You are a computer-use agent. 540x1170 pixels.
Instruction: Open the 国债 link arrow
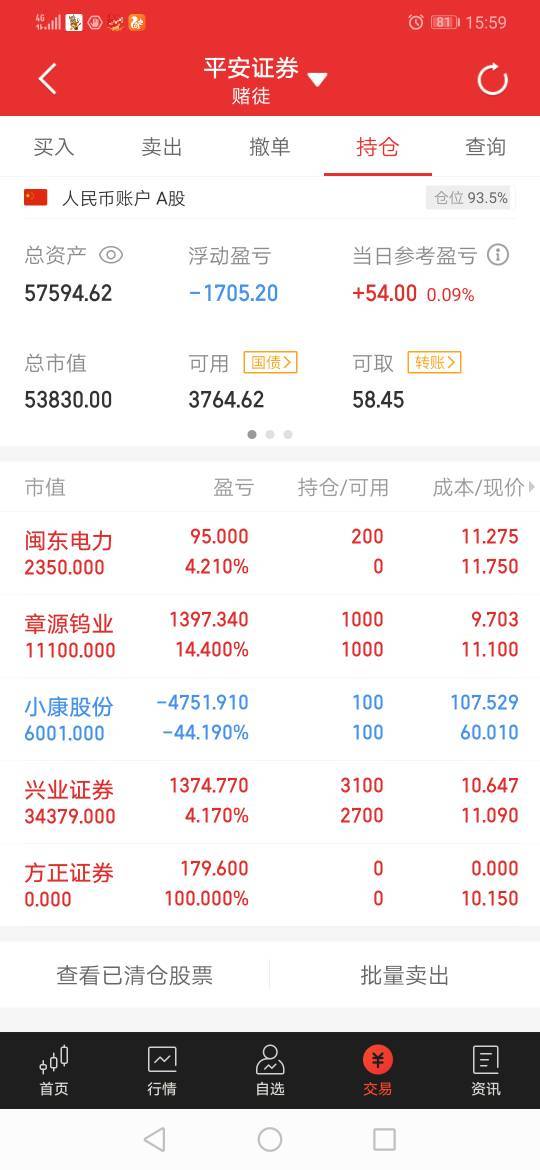[270, 363]
